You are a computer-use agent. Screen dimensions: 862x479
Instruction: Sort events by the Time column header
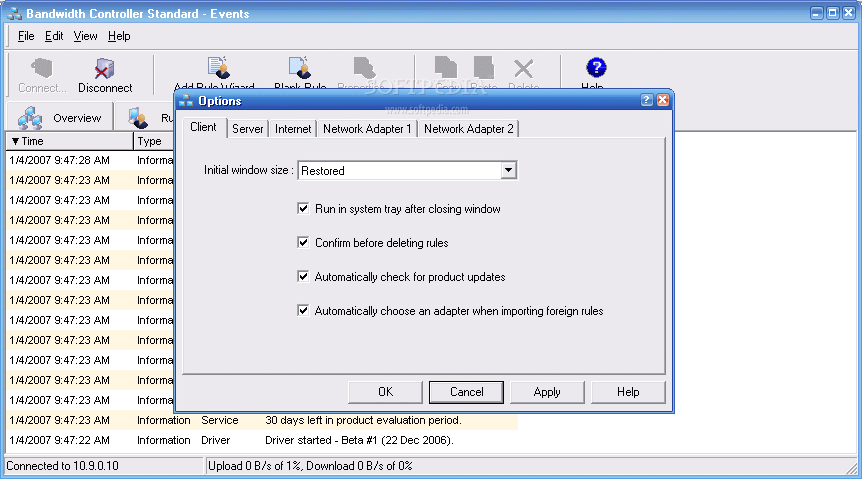click(x=69, y=141)
